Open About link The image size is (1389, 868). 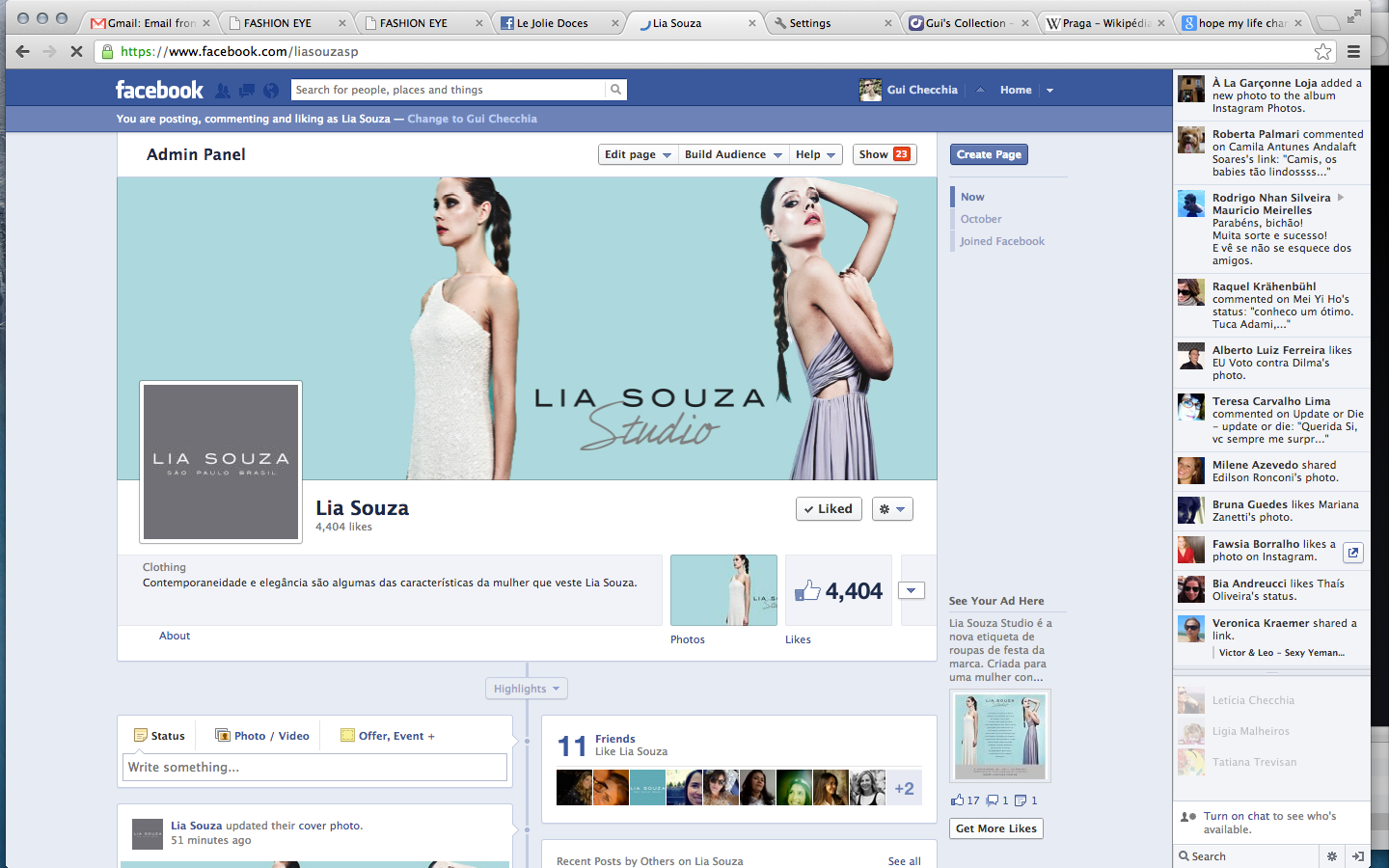175,636
